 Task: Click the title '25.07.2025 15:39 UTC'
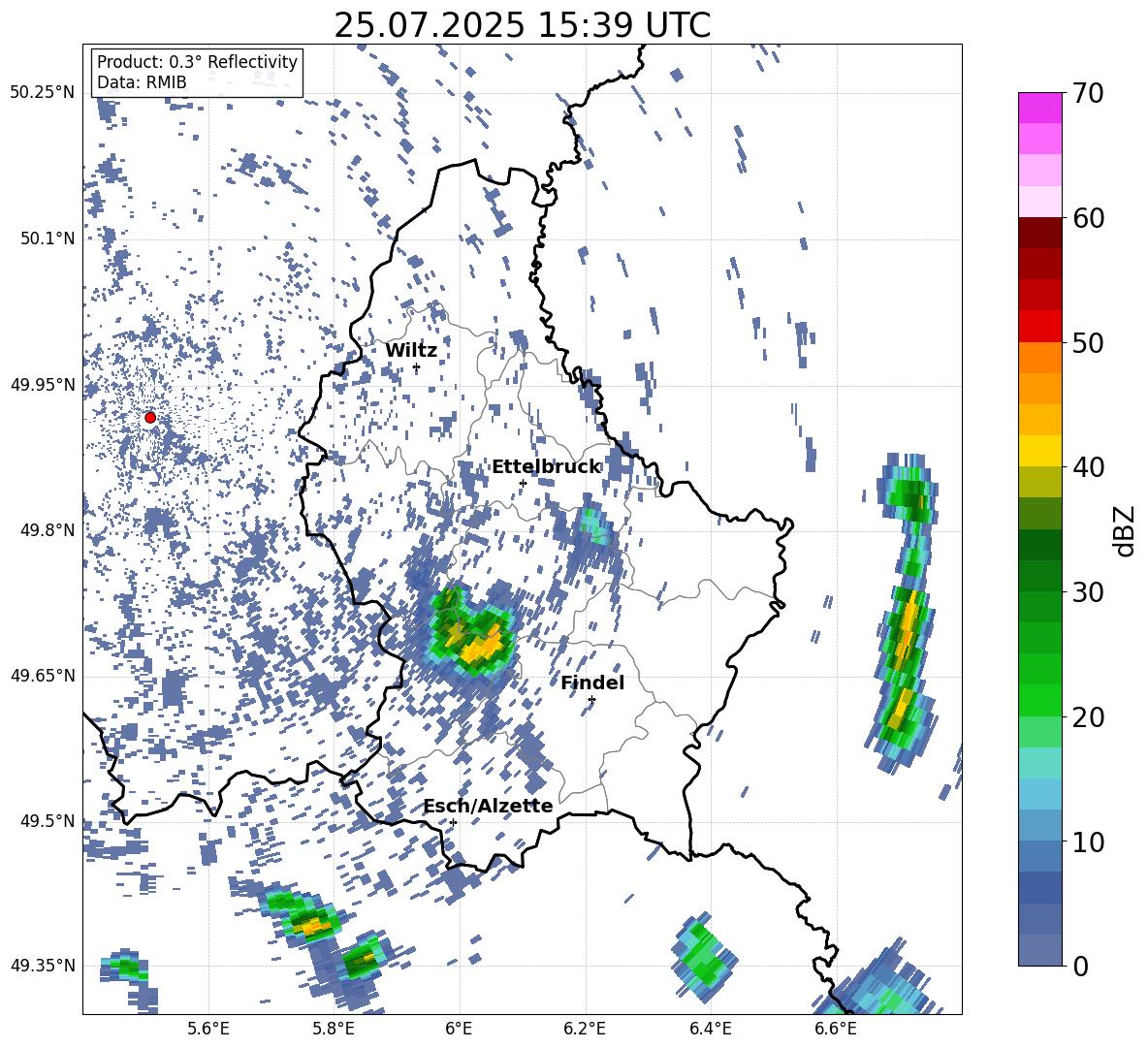click(522, 25)
